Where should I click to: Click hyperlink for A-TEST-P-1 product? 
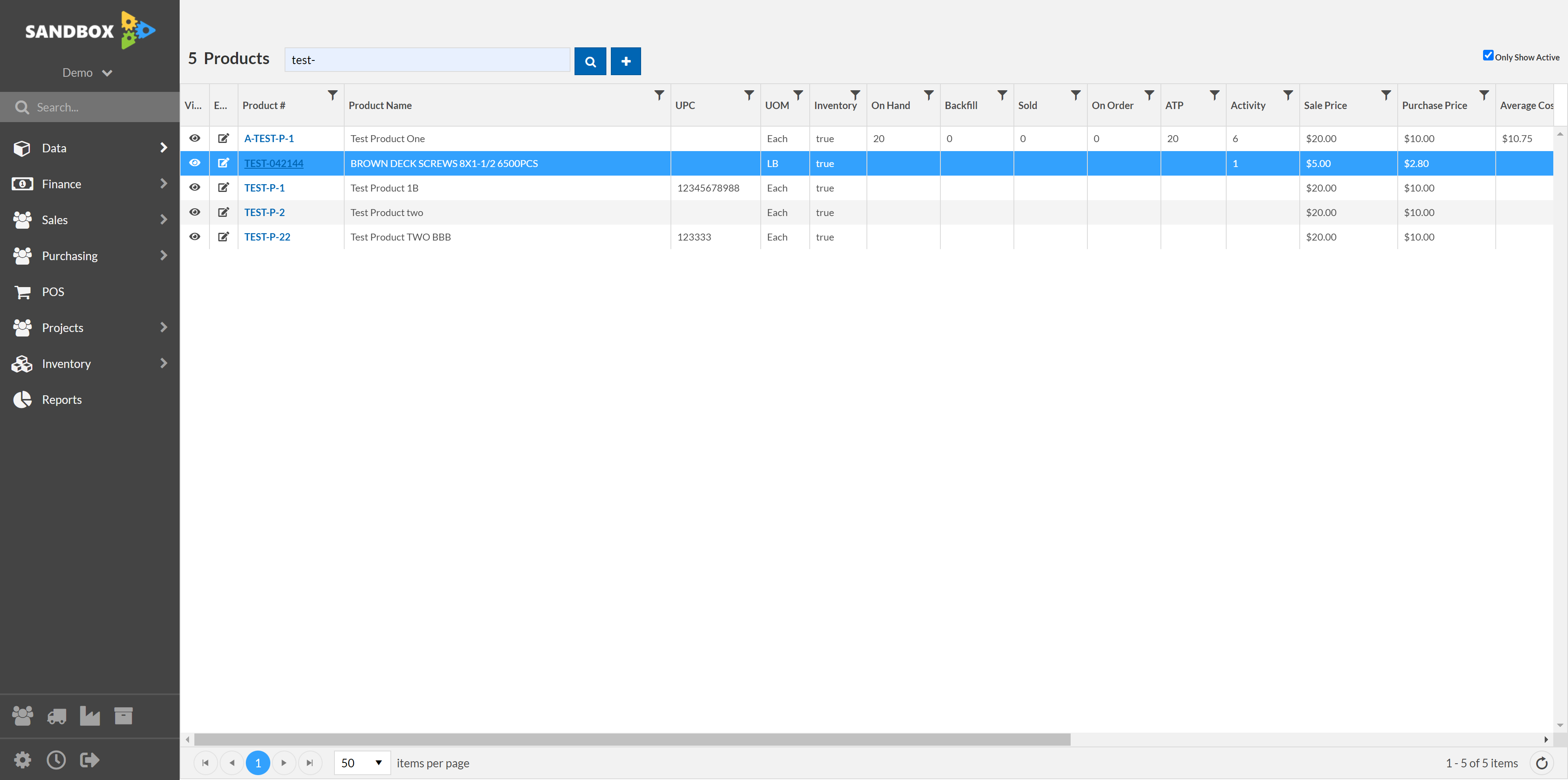269,138
